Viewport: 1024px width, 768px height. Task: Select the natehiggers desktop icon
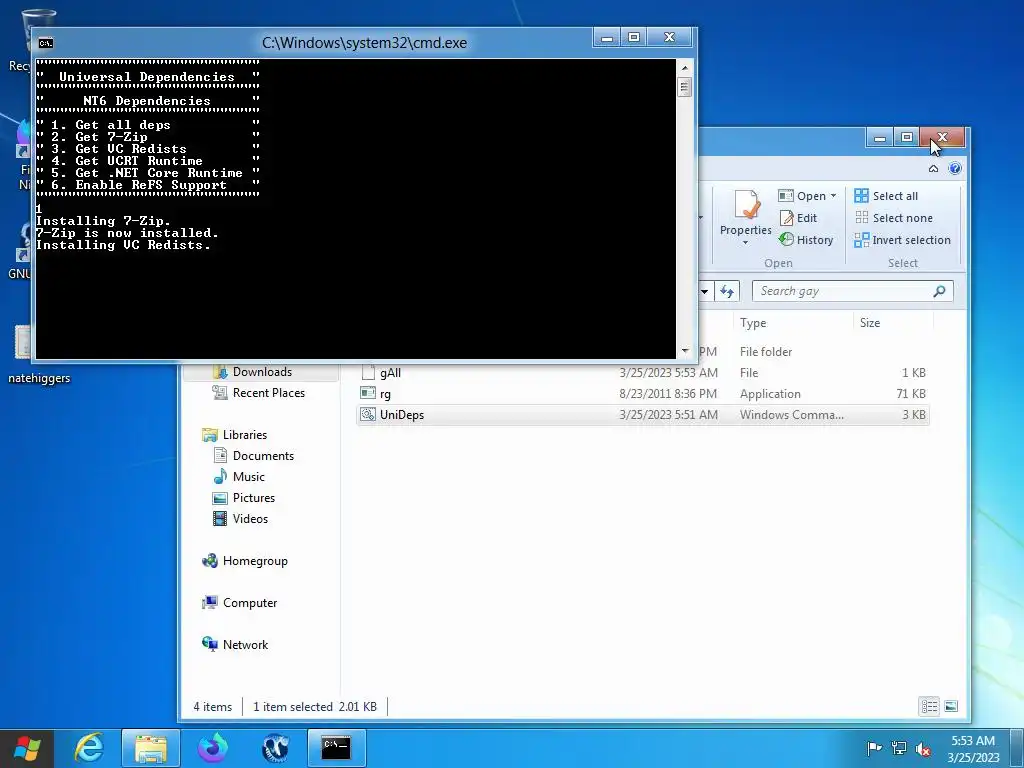coord(39,355)
